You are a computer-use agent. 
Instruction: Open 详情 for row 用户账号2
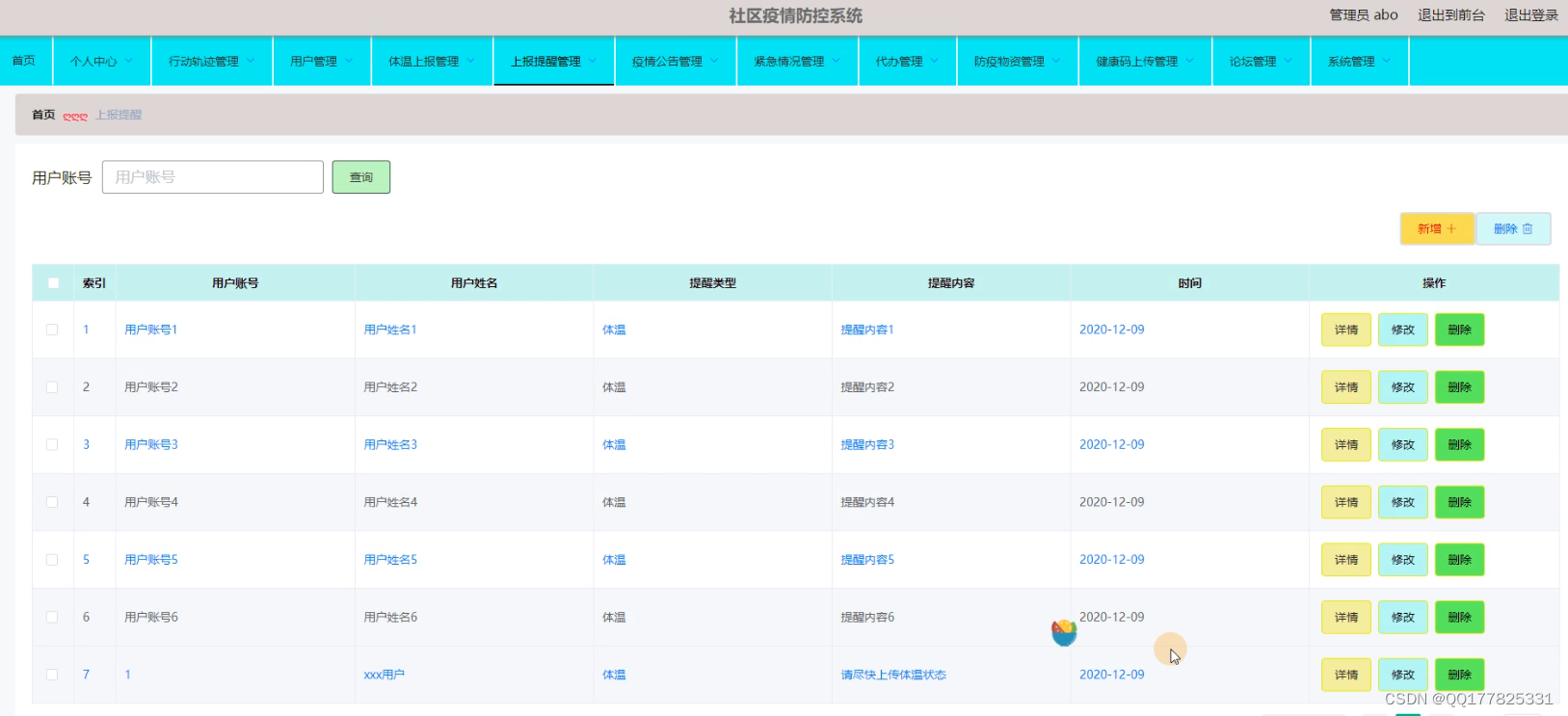1346,387
